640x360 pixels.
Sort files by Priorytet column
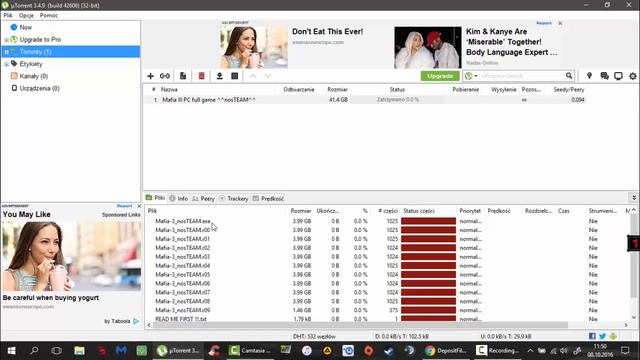tap(470, 211)
